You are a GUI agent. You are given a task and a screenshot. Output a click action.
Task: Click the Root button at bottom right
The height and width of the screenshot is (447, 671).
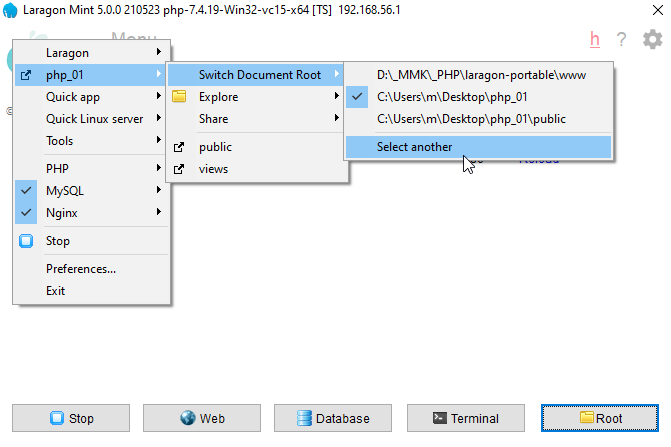(x=600, y=419)
